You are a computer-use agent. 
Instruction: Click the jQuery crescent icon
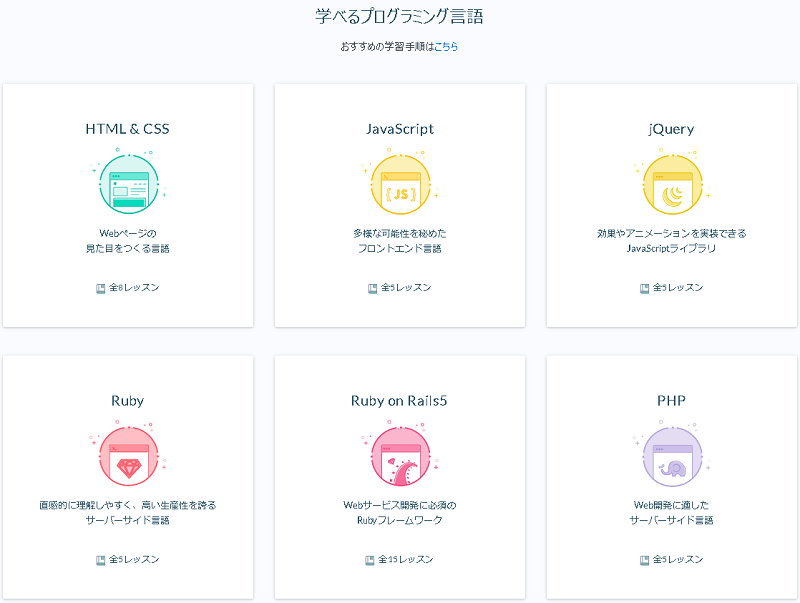point(672,184)
